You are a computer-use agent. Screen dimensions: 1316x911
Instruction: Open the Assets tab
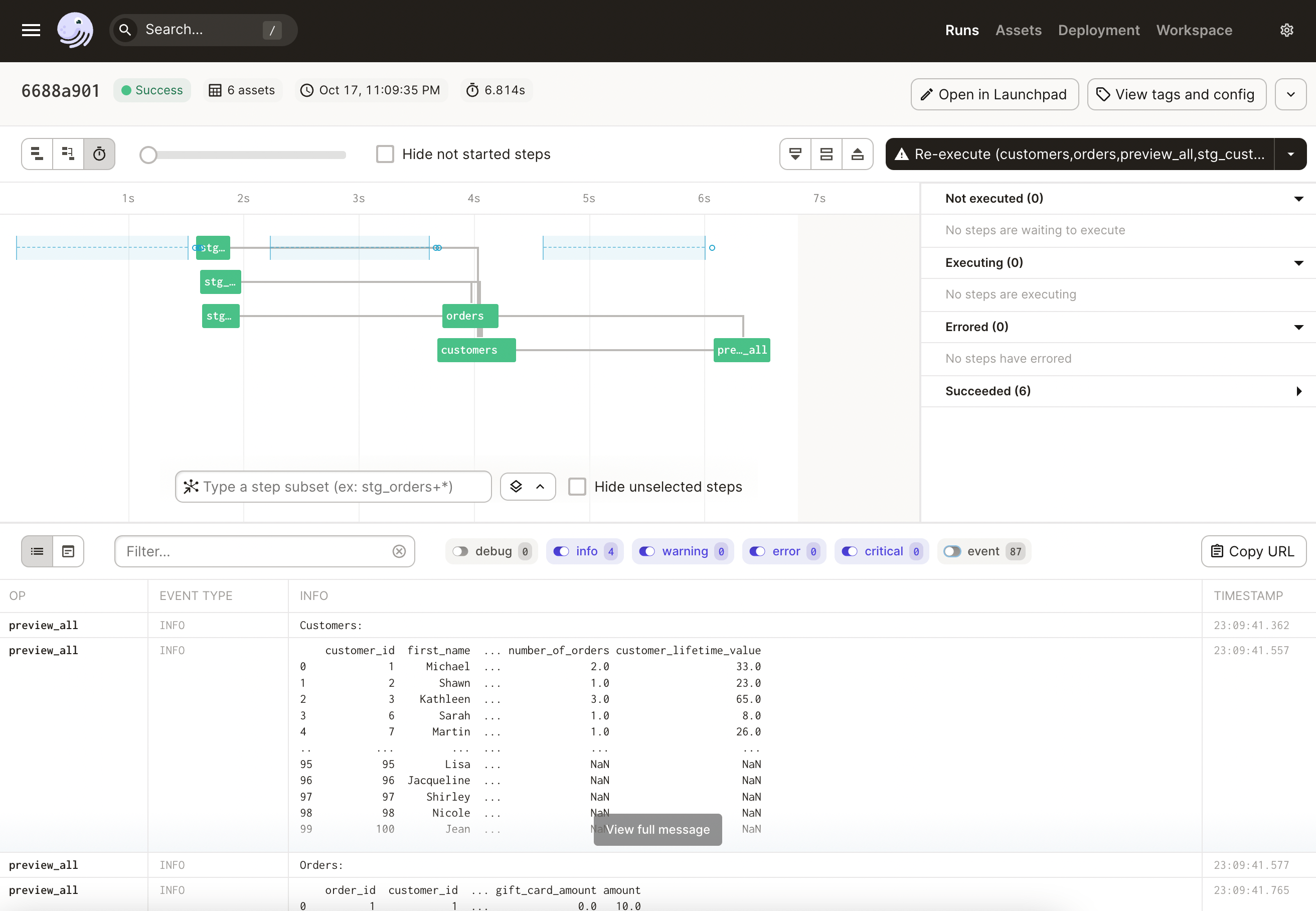click(x=1018, y=30)
